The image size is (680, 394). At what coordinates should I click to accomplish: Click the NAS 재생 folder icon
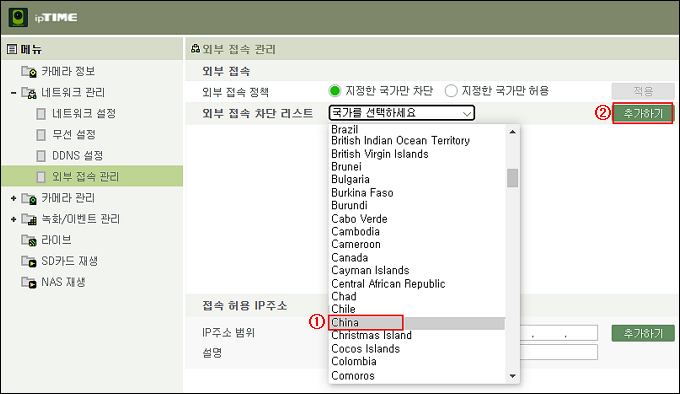[x=29, y=283]
